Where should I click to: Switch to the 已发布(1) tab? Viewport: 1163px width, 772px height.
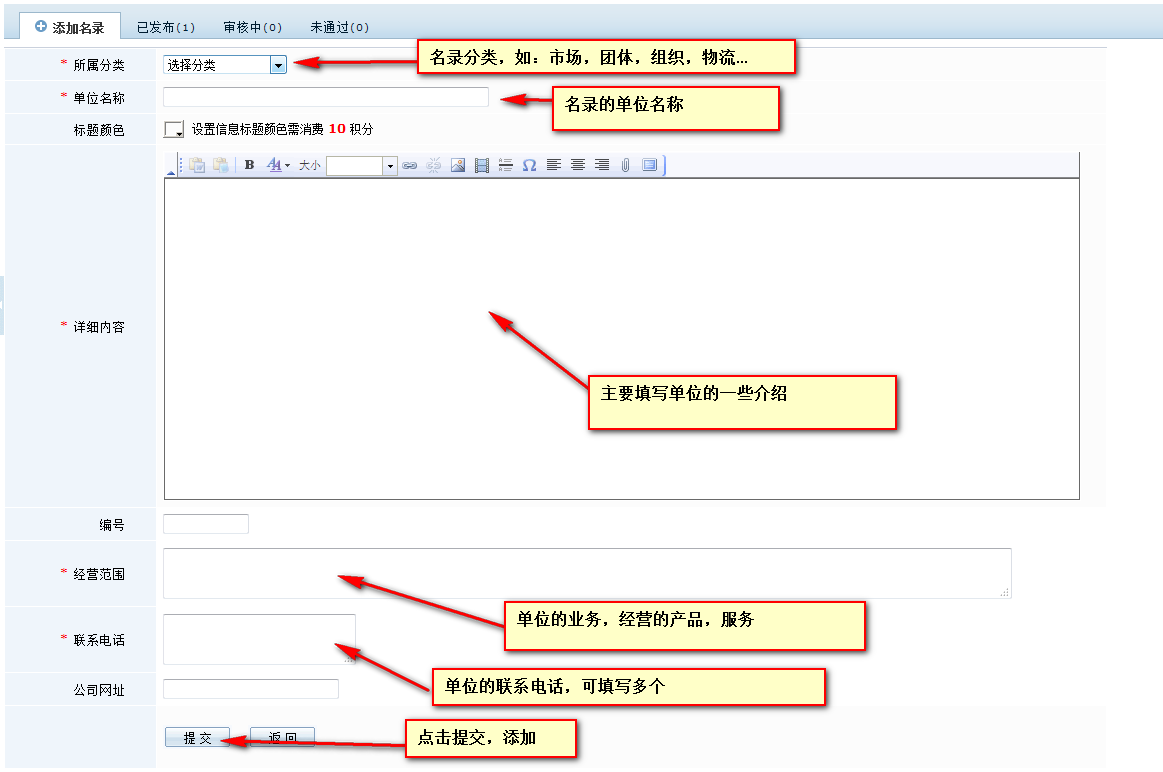tap(166, 27)
